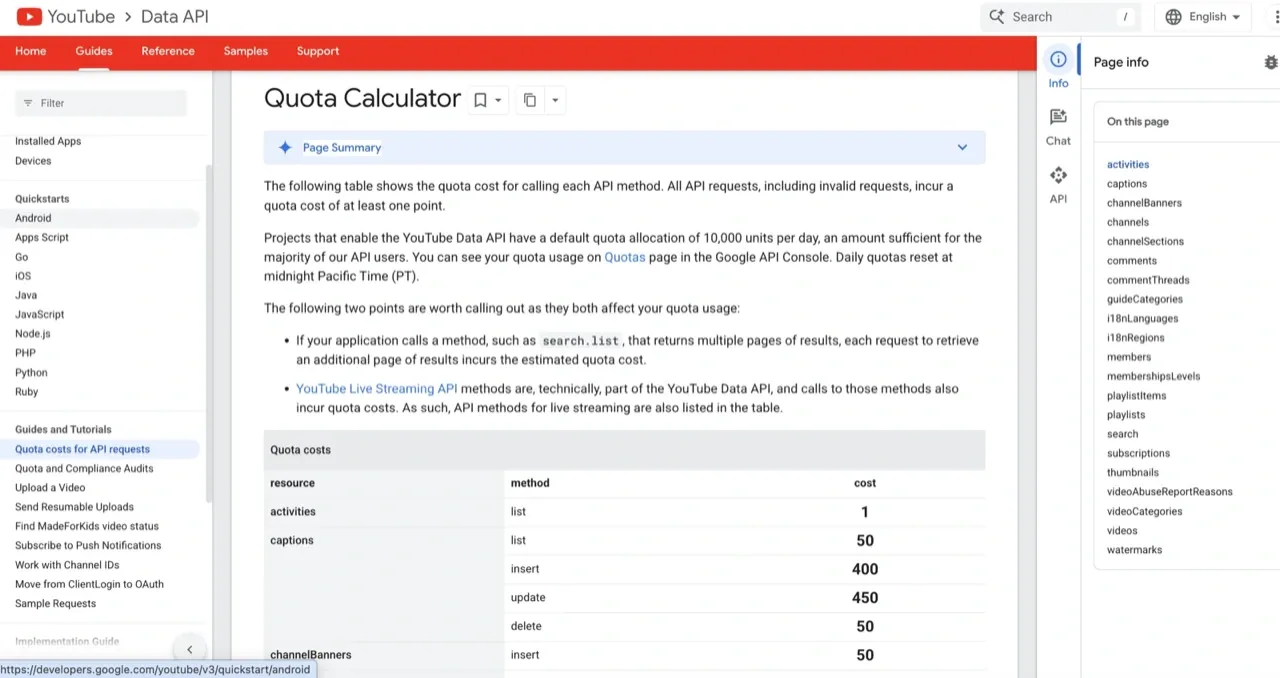Viewport: 1280px width, 678px height.
Task: Open the iOS quickstart
Action: [x=23, y=276]
